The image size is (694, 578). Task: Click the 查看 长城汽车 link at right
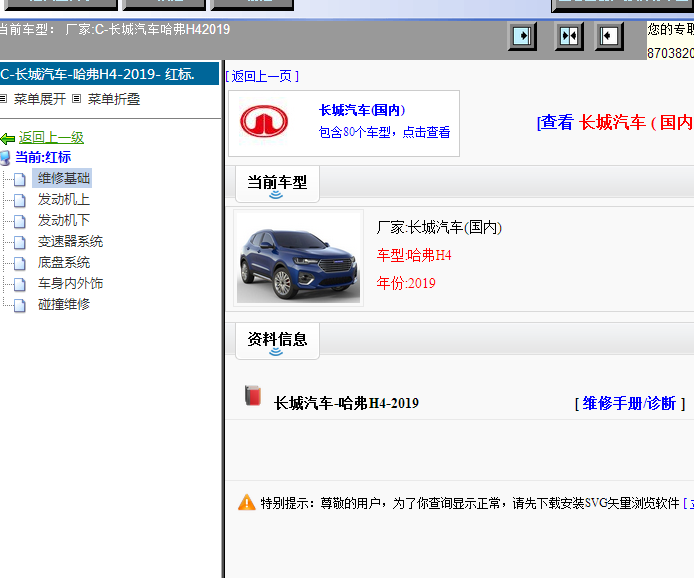[x=615, y=123]
